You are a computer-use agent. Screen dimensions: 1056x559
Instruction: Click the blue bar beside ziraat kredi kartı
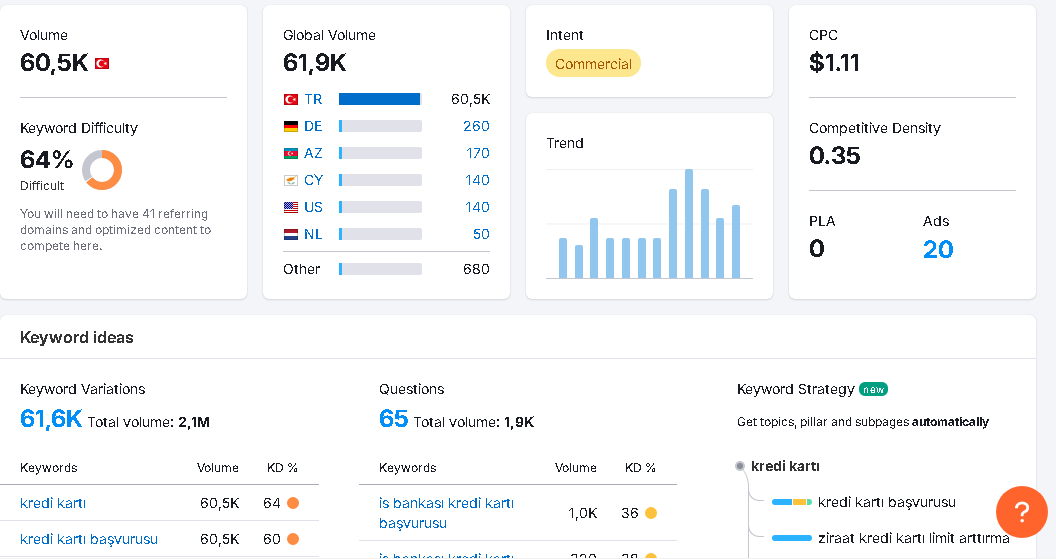click(x=791, y=538)
